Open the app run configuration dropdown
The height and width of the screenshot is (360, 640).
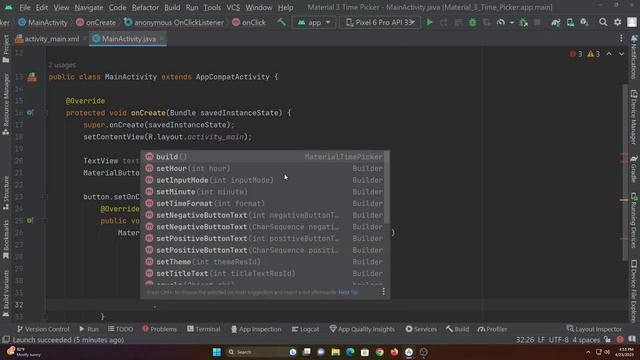click(x=314, y=22)
